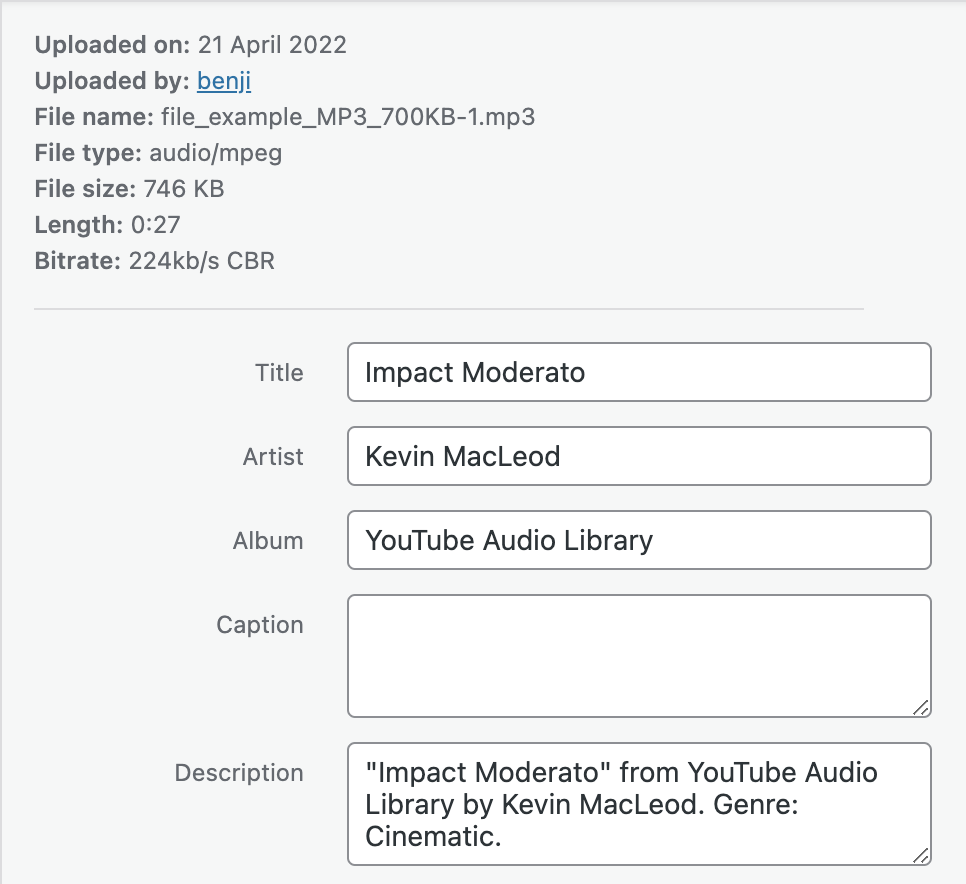Select the Album label text
This screenshot has height=884, width=966.
[268, 540]
